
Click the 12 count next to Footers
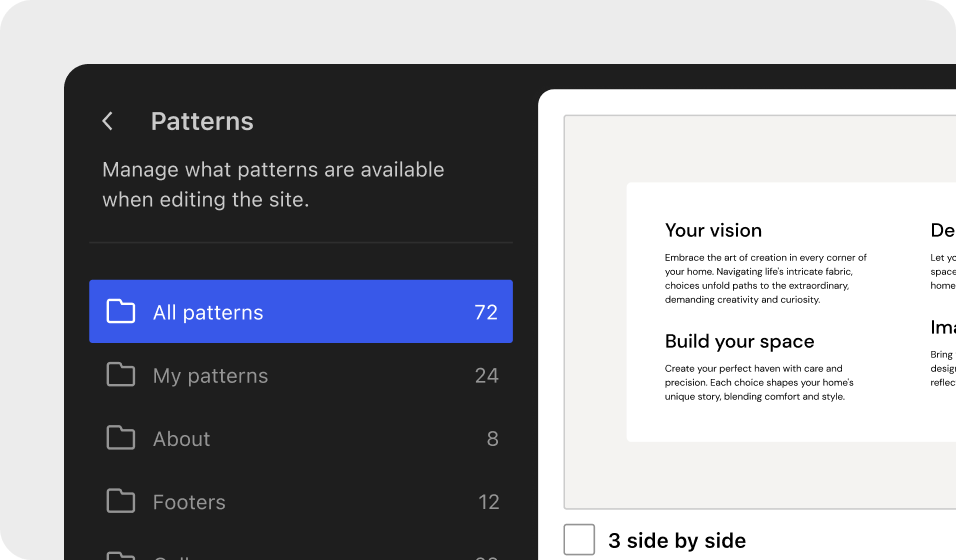488,502
